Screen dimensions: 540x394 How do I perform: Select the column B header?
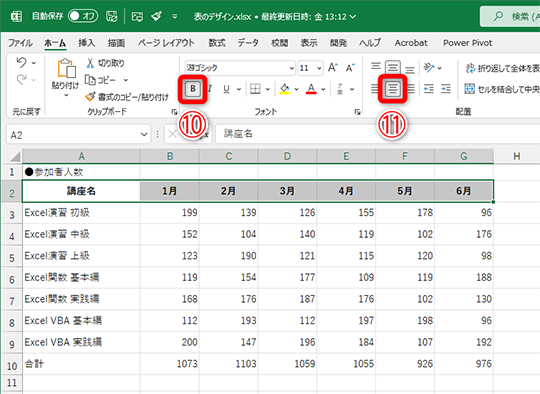170,156
